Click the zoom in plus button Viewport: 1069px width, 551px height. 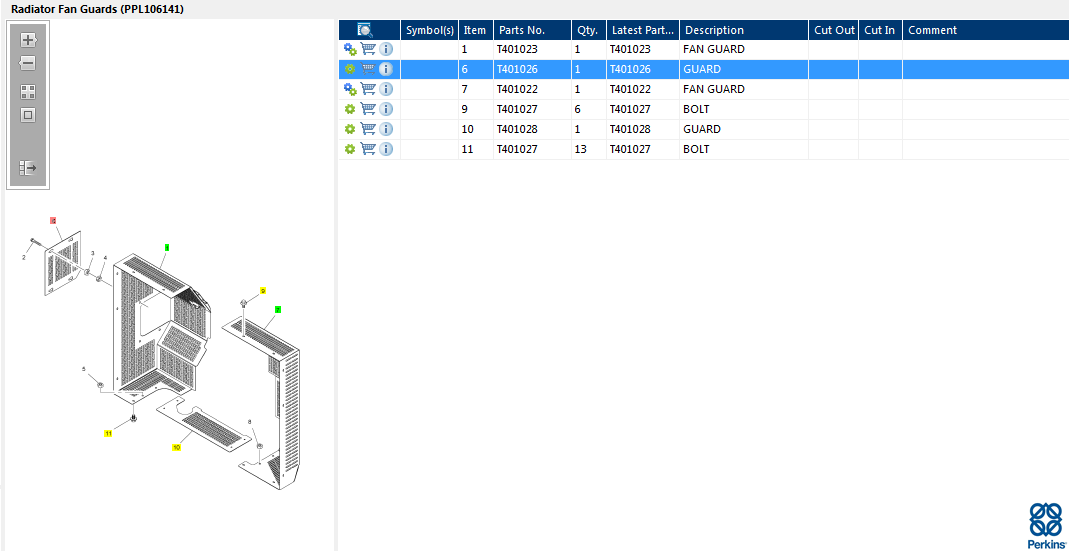click(28, 41)
